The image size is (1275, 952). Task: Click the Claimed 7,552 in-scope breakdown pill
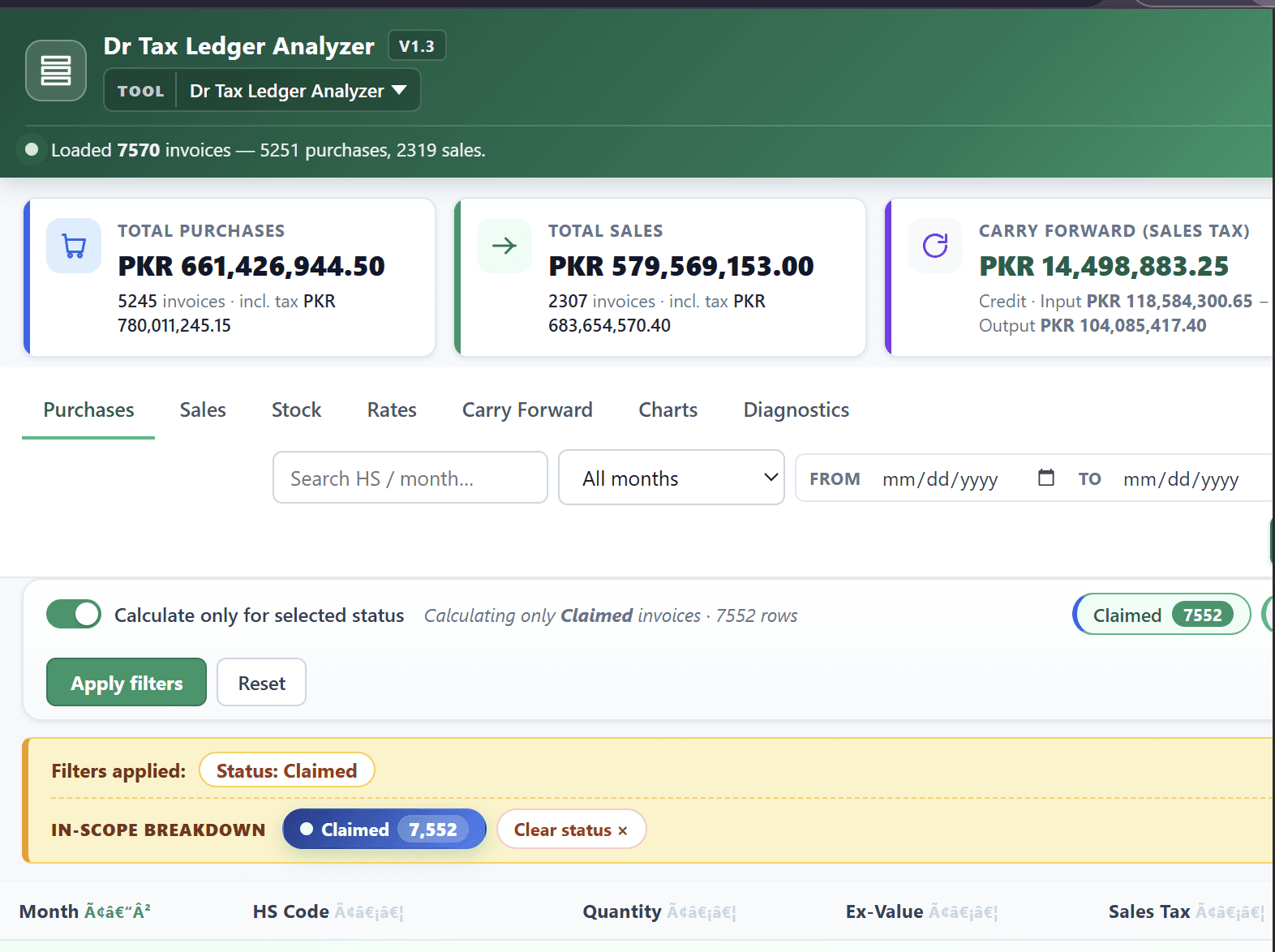click(384, 830)
